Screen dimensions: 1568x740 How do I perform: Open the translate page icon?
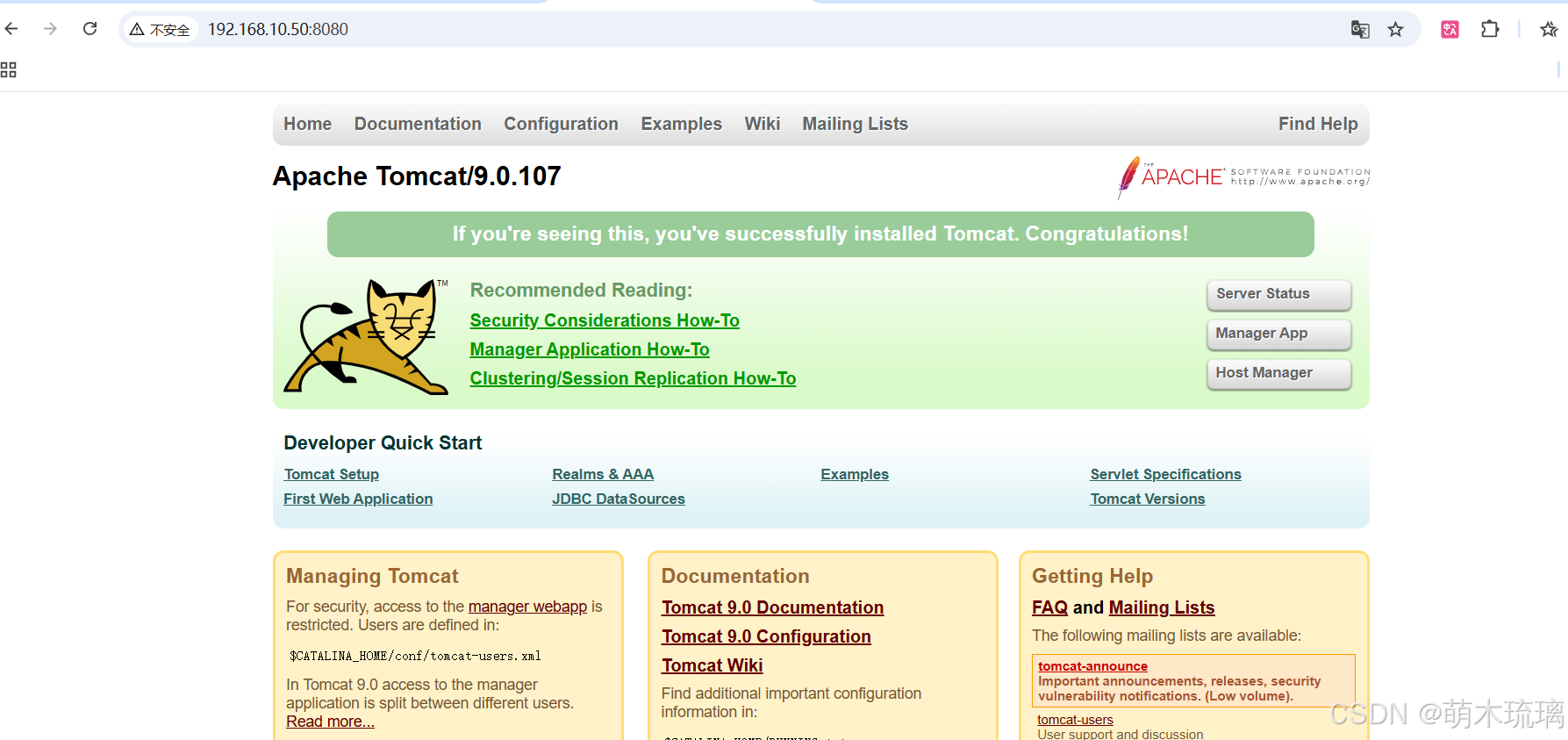1360,30
